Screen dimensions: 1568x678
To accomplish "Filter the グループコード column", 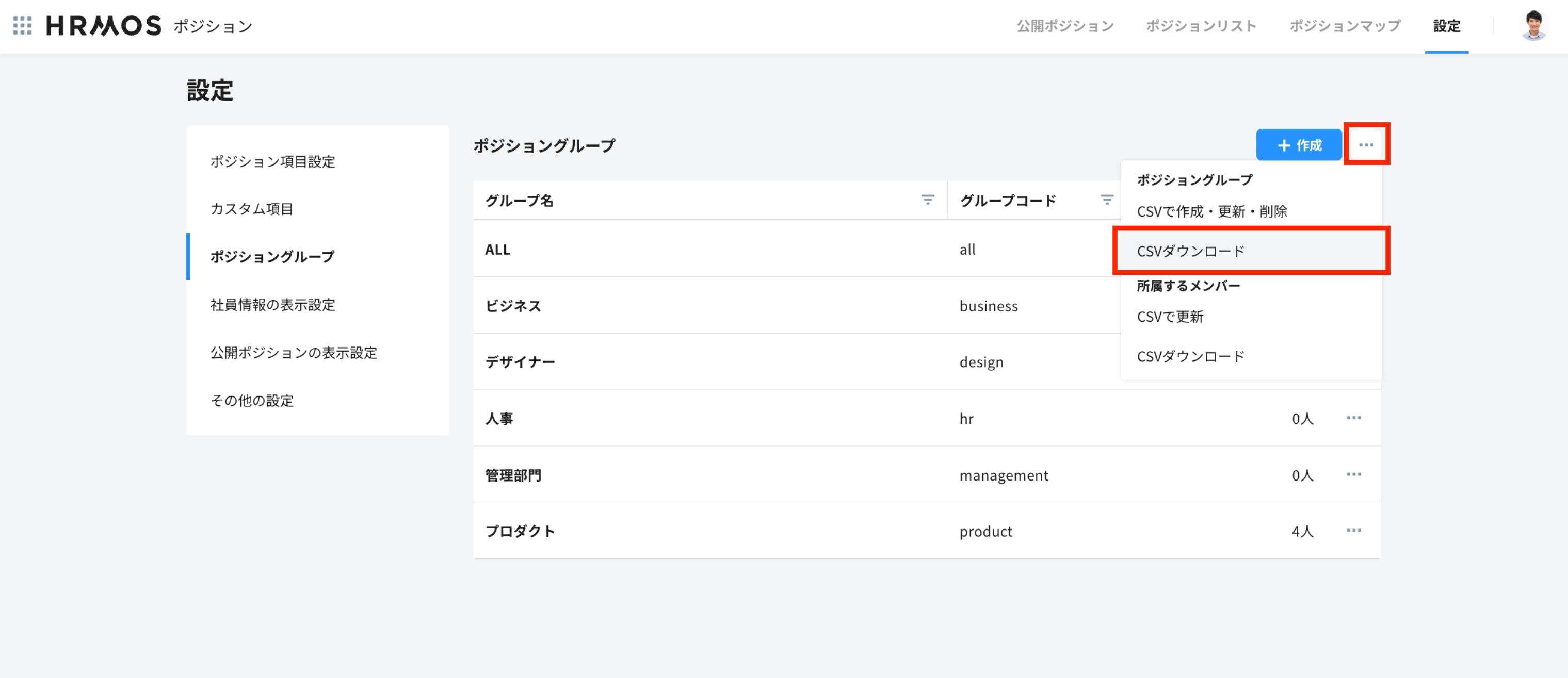I will point(1107,200).
